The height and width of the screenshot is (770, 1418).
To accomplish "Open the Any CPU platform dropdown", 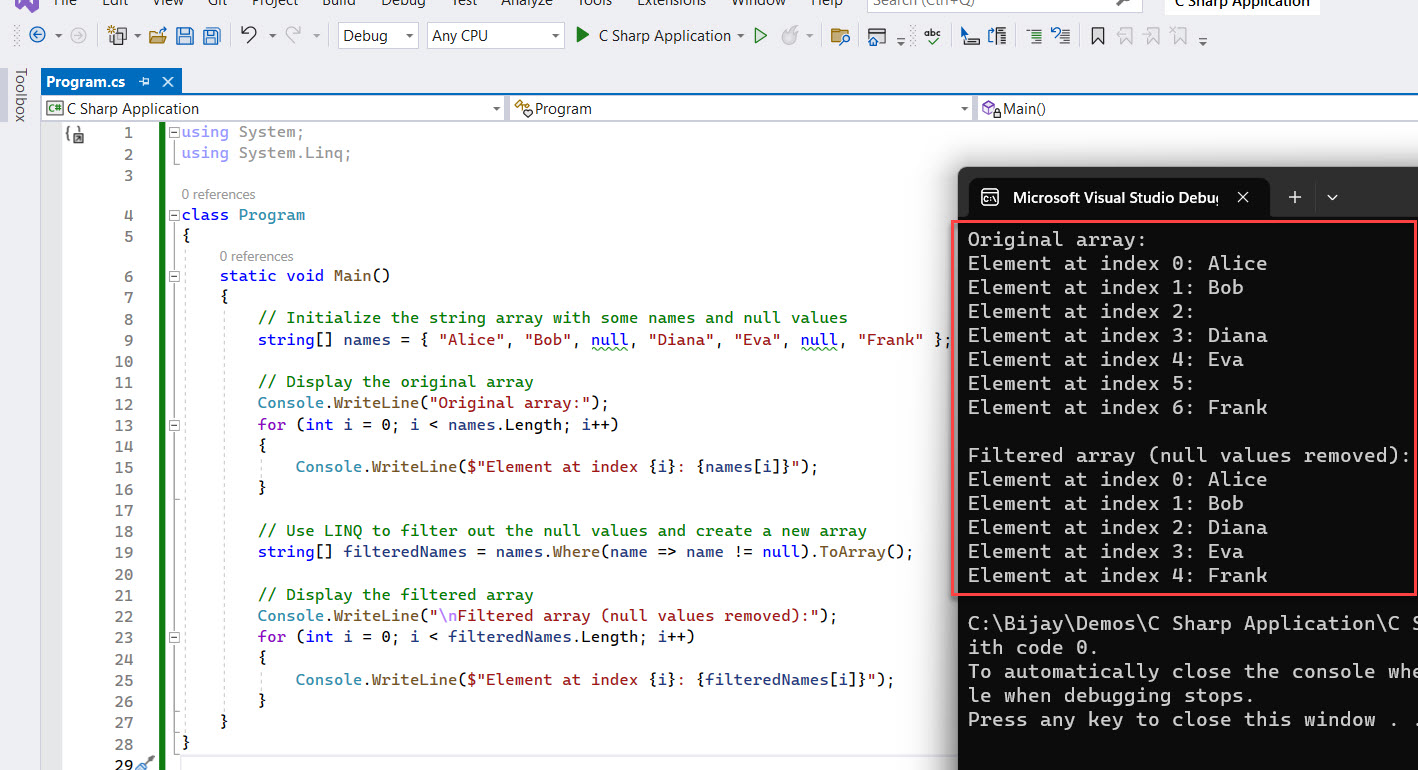I will click(x=495, y=35).
